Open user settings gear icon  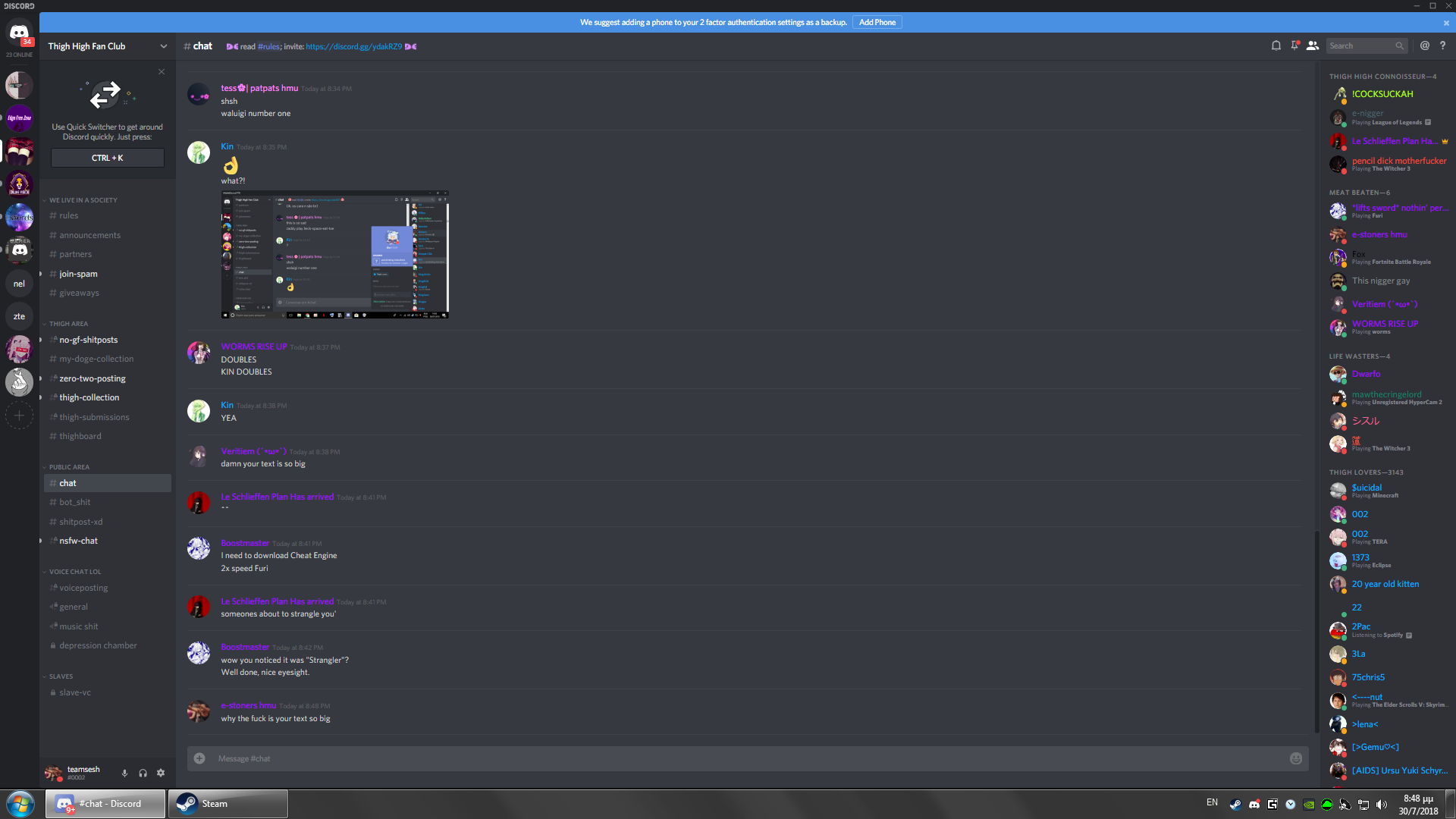point(161,773)
